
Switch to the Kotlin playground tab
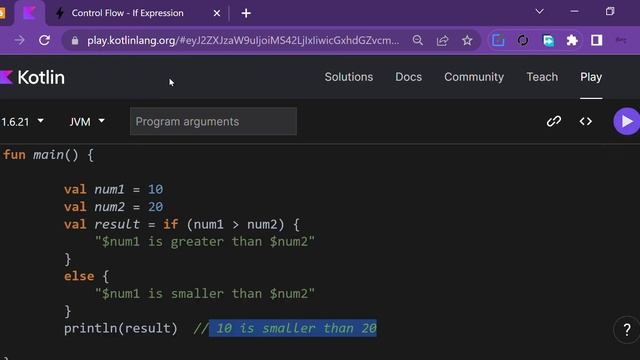(29, 13)
